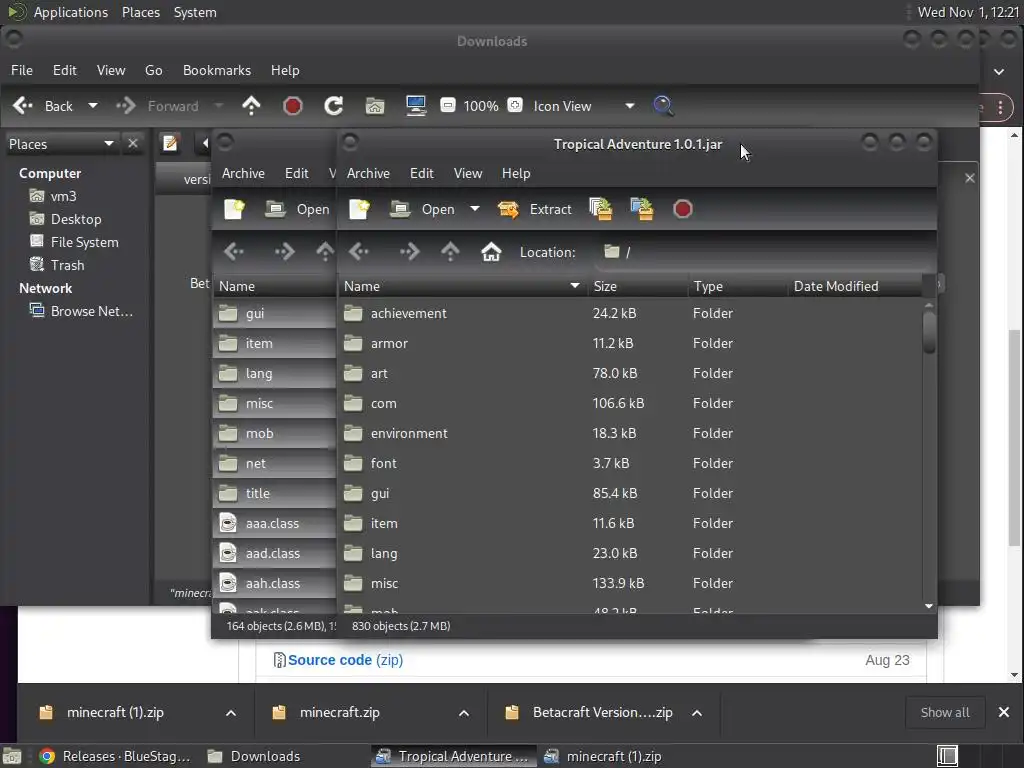Click the Date Modified column header
1024x768 pixels.
click(x=854, y=286)
